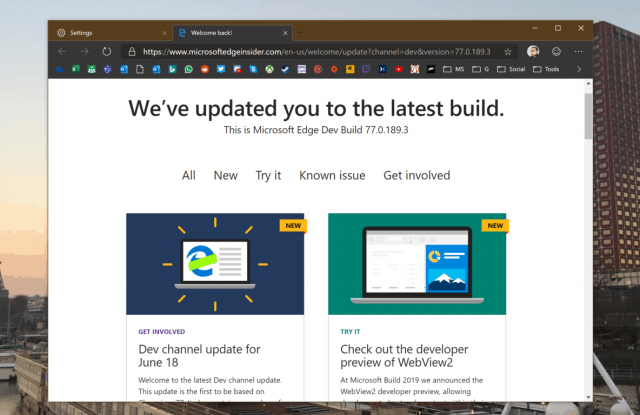The width and height of the screenshot is (640, 415).
Task: Click 'At Microsoft Build 2019 we announced the' text
Action: coord(411,380)
